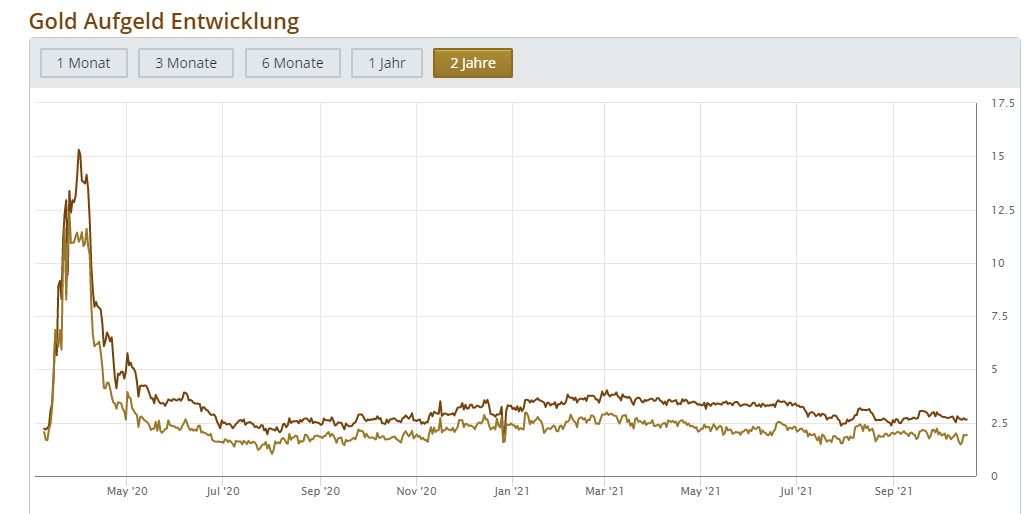Click the 12.5 y-axis label

[x=1002, y=210]
